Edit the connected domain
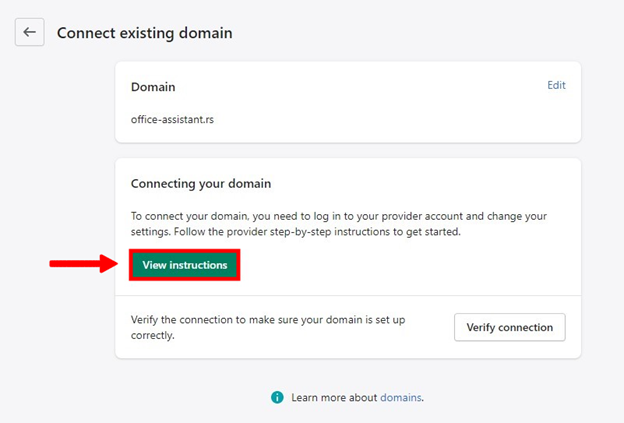The image size is (624, 423). (556, 85)
